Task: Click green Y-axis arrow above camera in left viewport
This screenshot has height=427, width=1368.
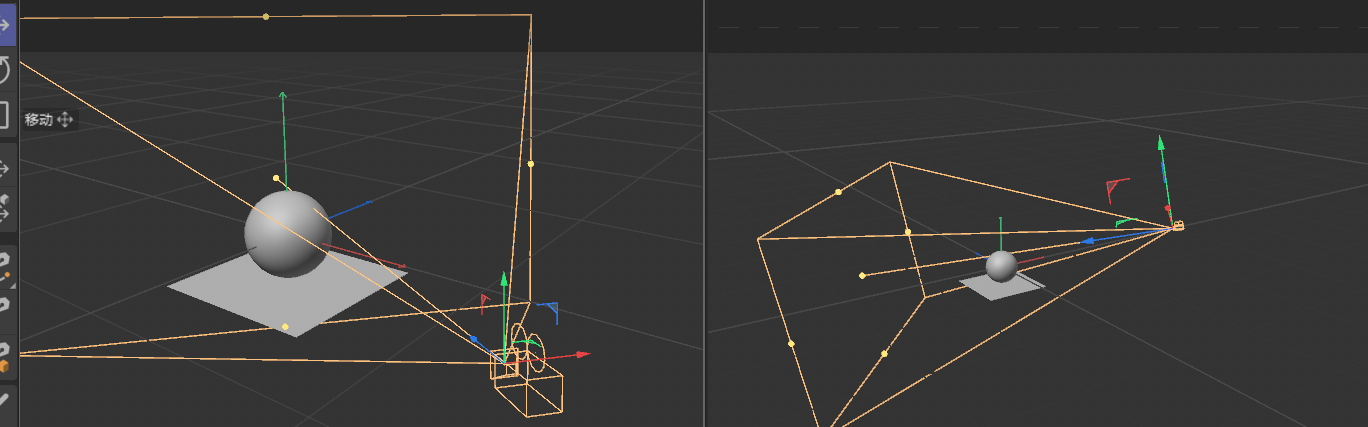Action: pyautogui.click(x=504, y=279)
